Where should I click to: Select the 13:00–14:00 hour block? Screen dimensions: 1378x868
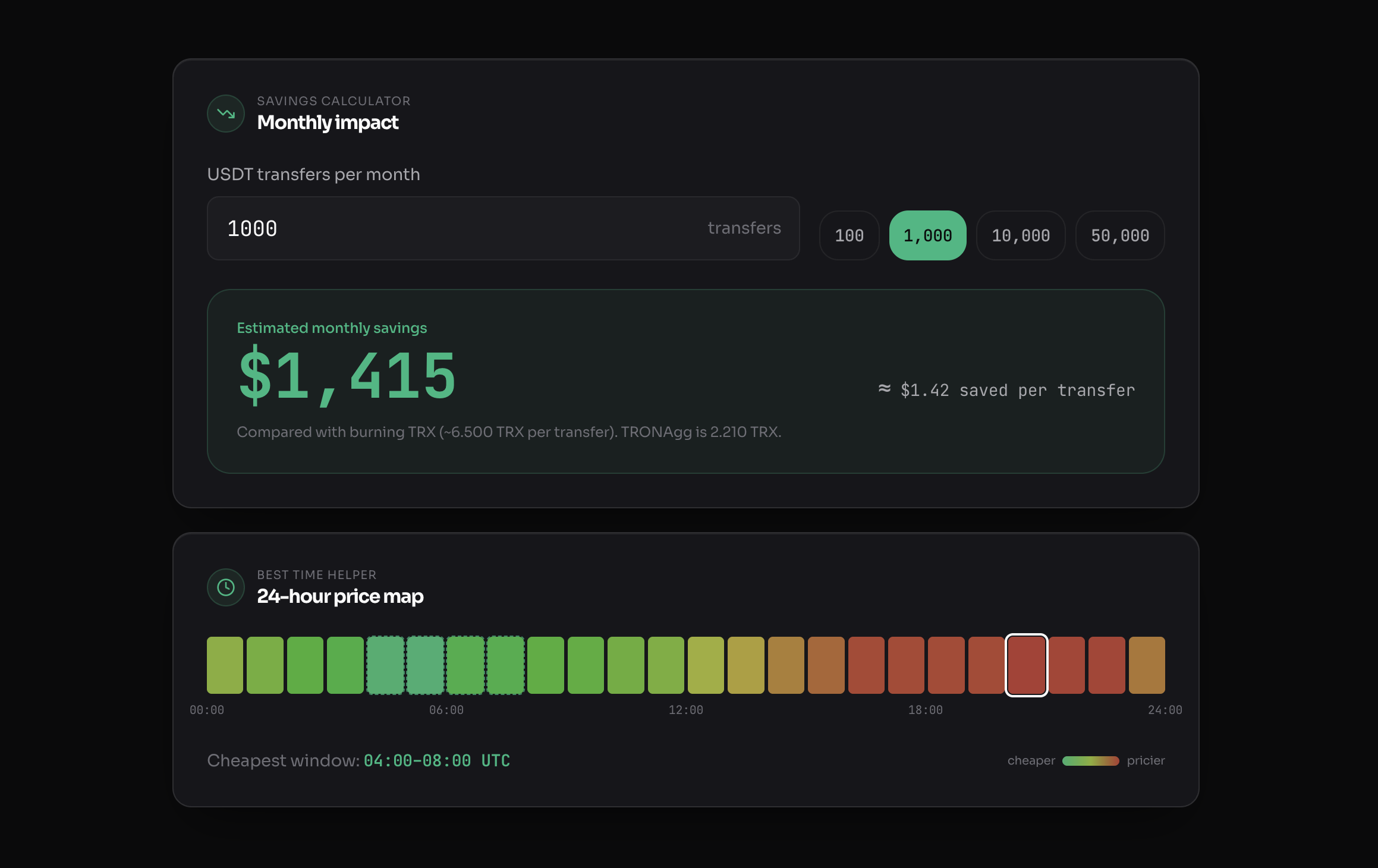746,665
